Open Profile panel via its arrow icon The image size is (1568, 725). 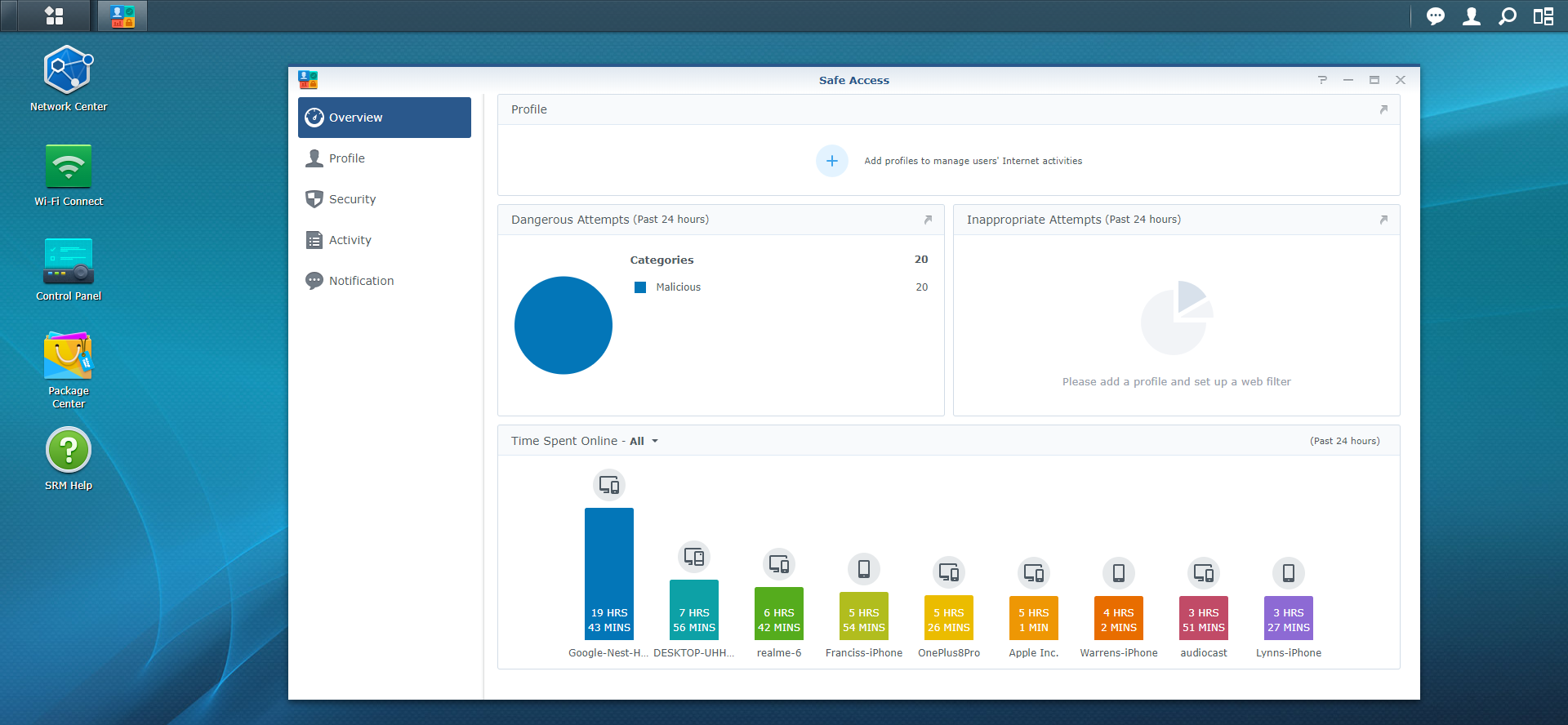click(1383, 109)
